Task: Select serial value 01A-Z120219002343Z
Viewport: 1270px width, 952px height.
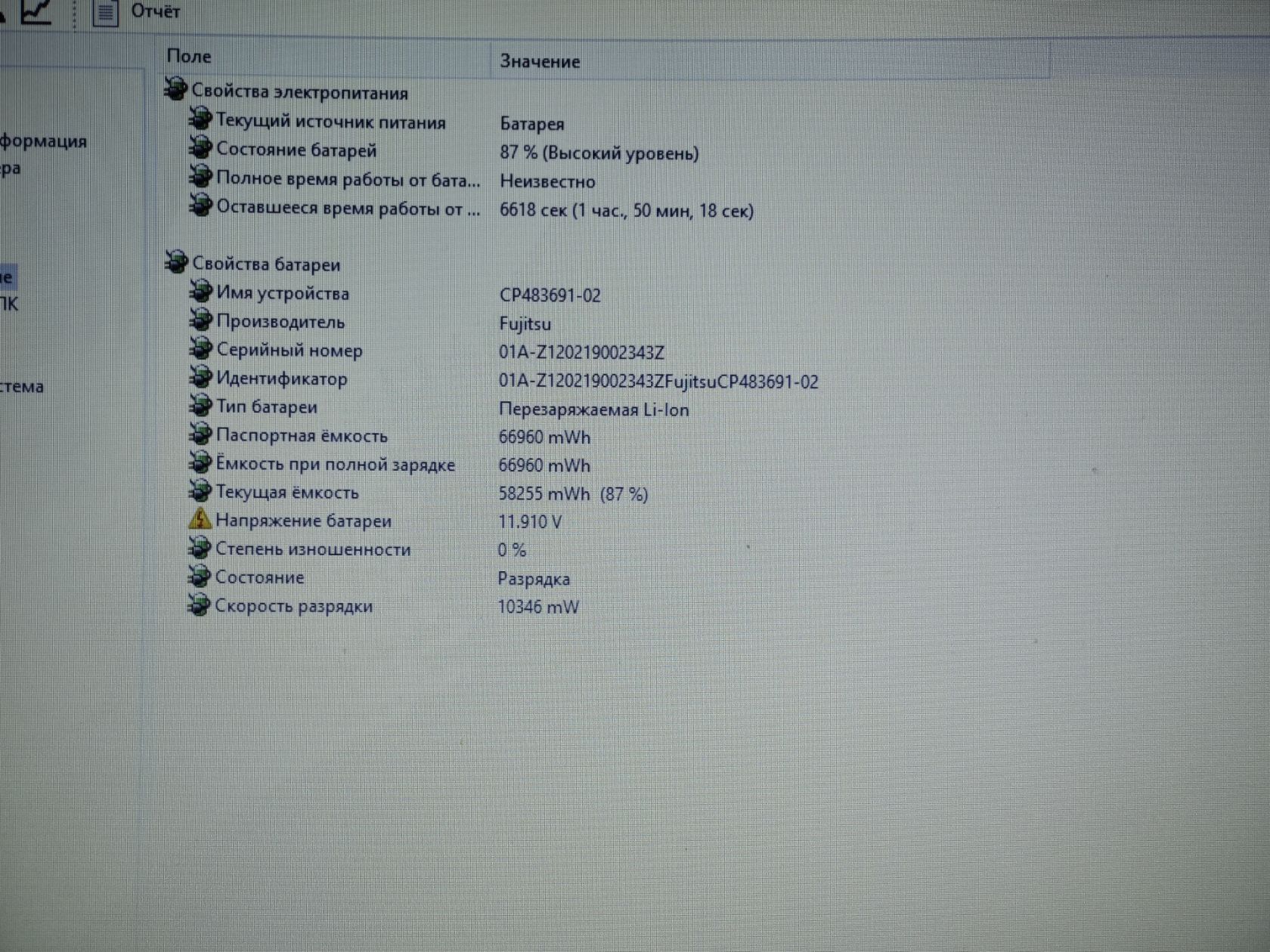Action: (581, 353)
